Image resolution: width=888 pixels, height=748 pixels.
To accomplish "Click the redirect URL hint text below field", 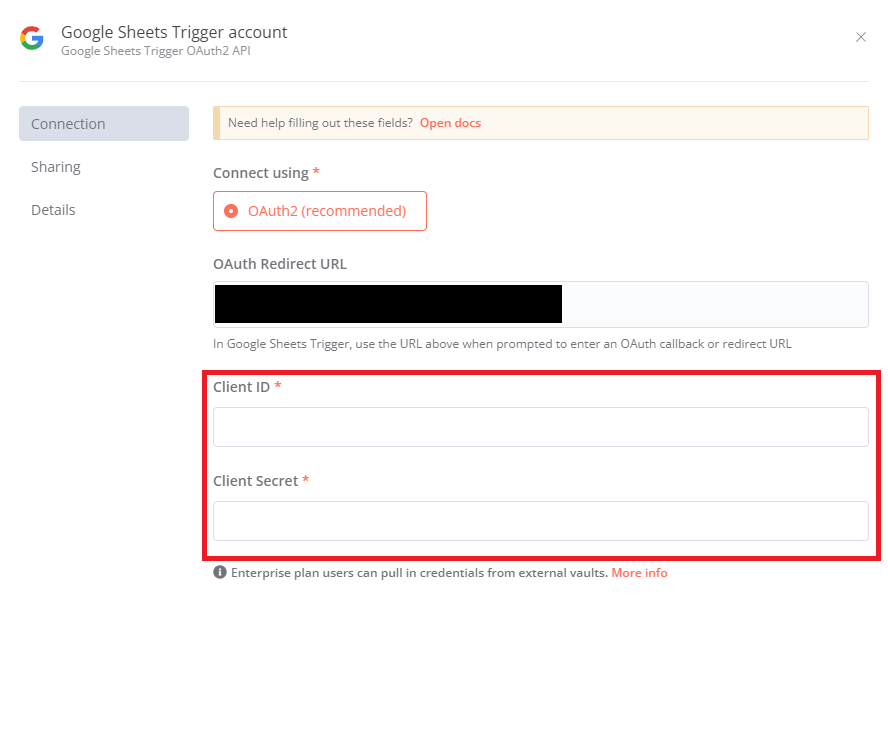I will 502,344.
